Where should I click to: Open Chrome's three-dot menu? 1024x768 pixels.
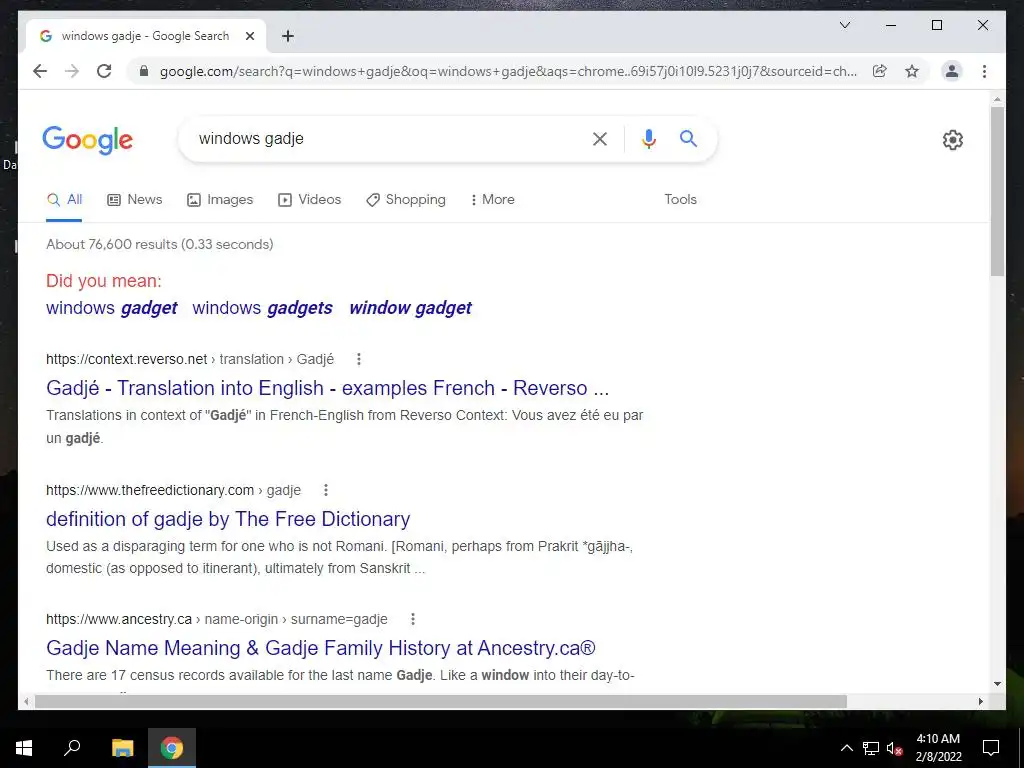(x=984, y=71)
